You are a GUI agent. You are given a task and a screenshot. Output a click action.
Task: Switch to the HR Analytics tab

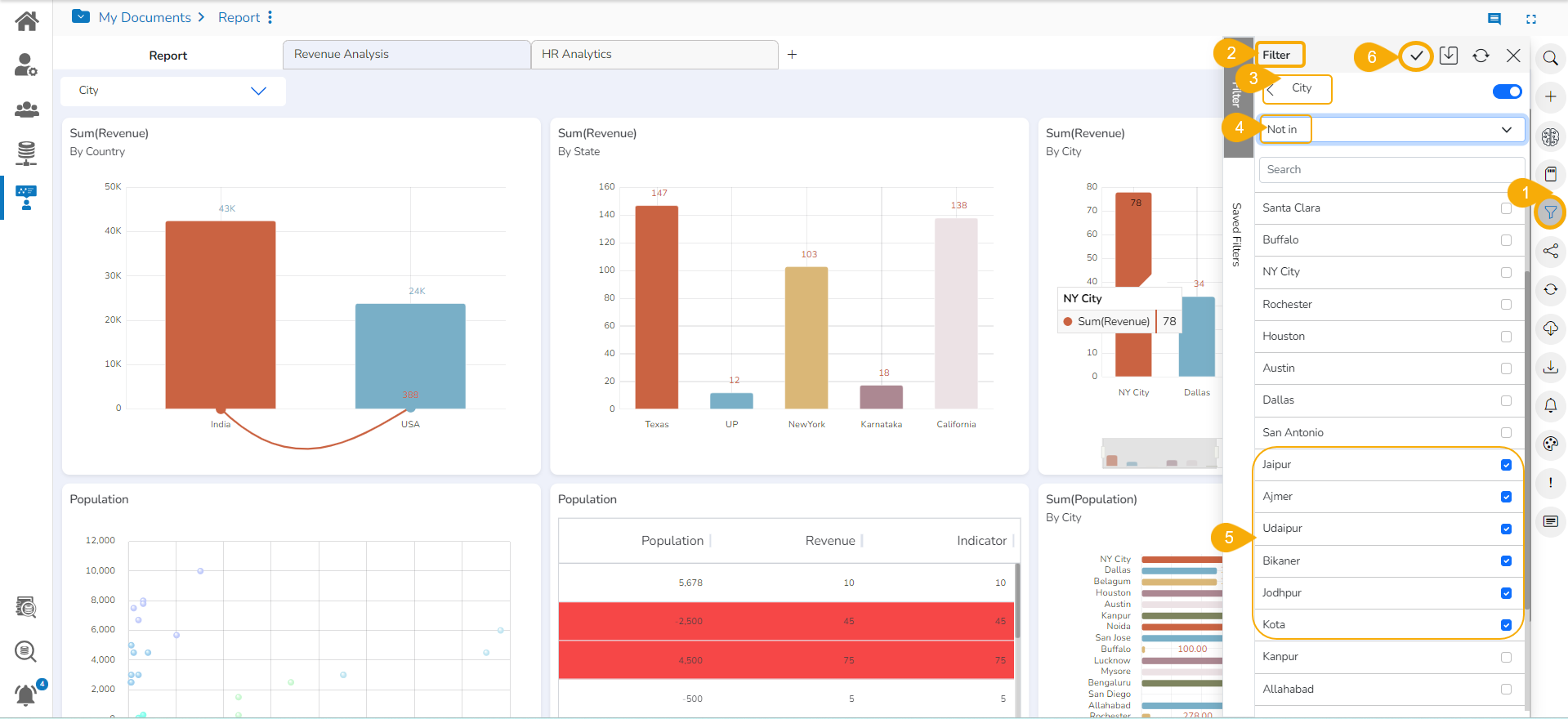[654, 55]
